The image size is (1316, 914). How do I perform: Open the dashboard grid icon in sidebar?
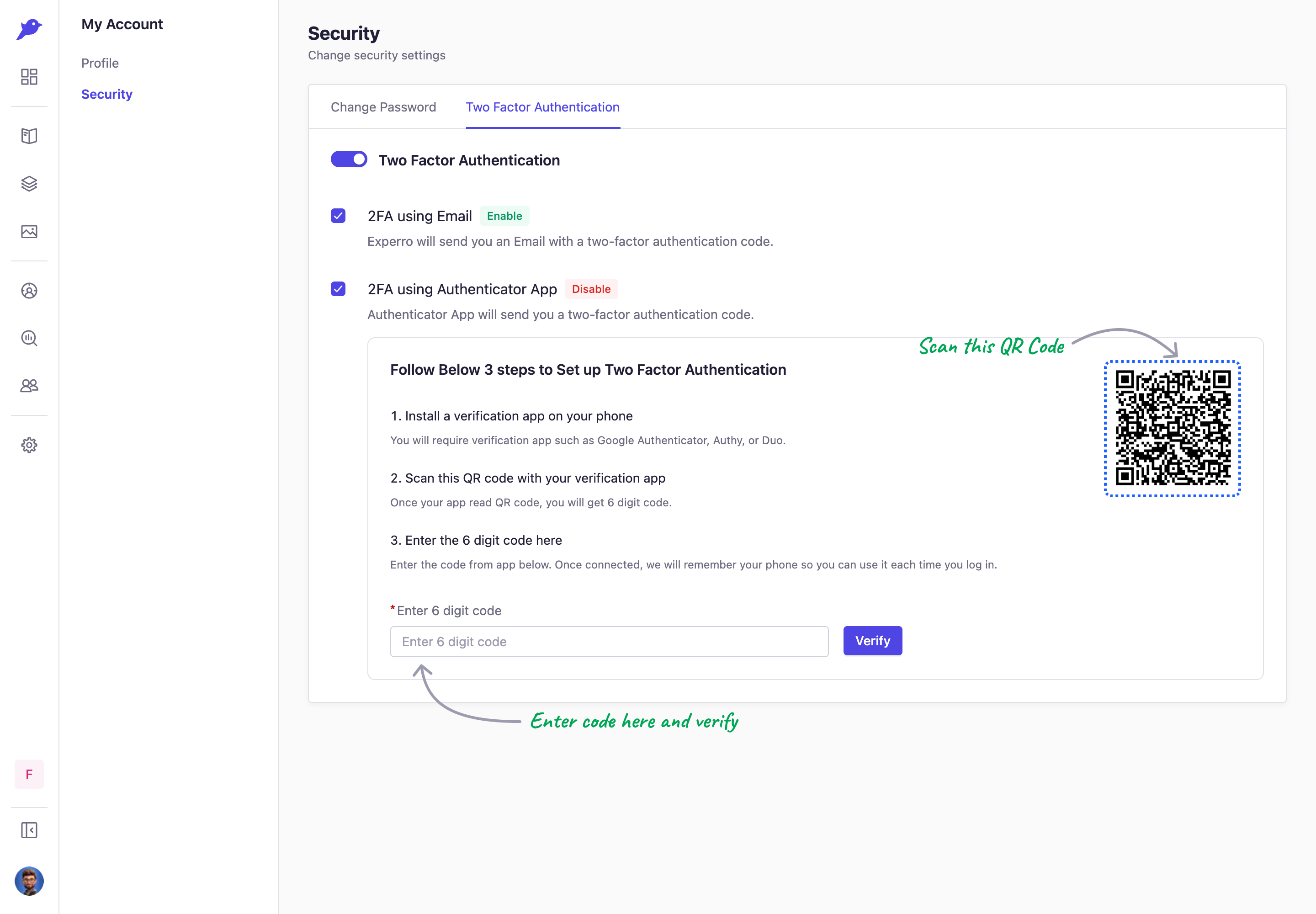coord(29,77)
